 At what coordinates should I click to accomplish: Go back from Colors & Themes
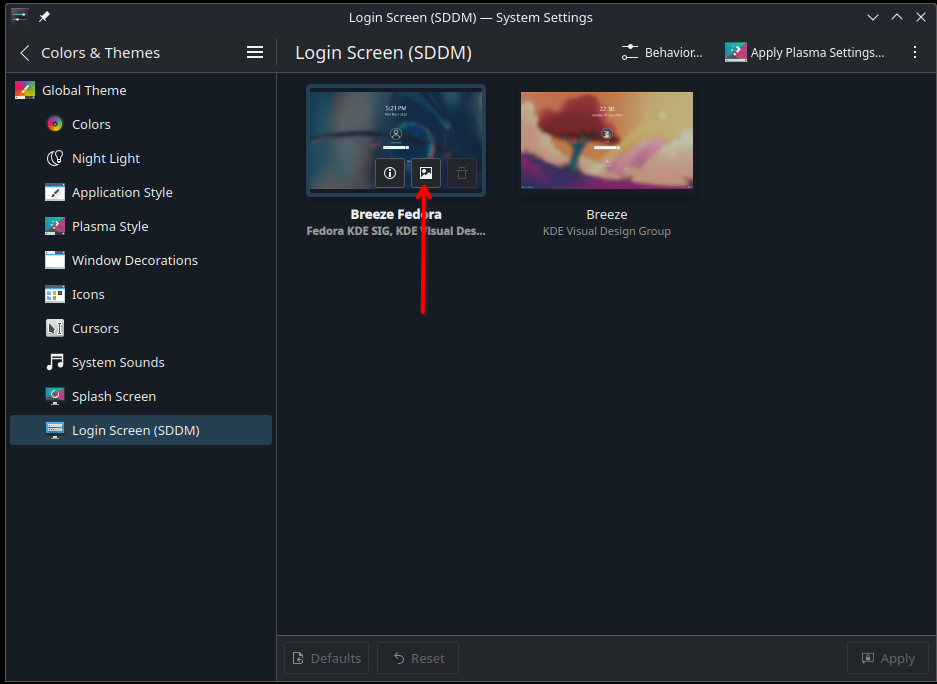(25, 53)
